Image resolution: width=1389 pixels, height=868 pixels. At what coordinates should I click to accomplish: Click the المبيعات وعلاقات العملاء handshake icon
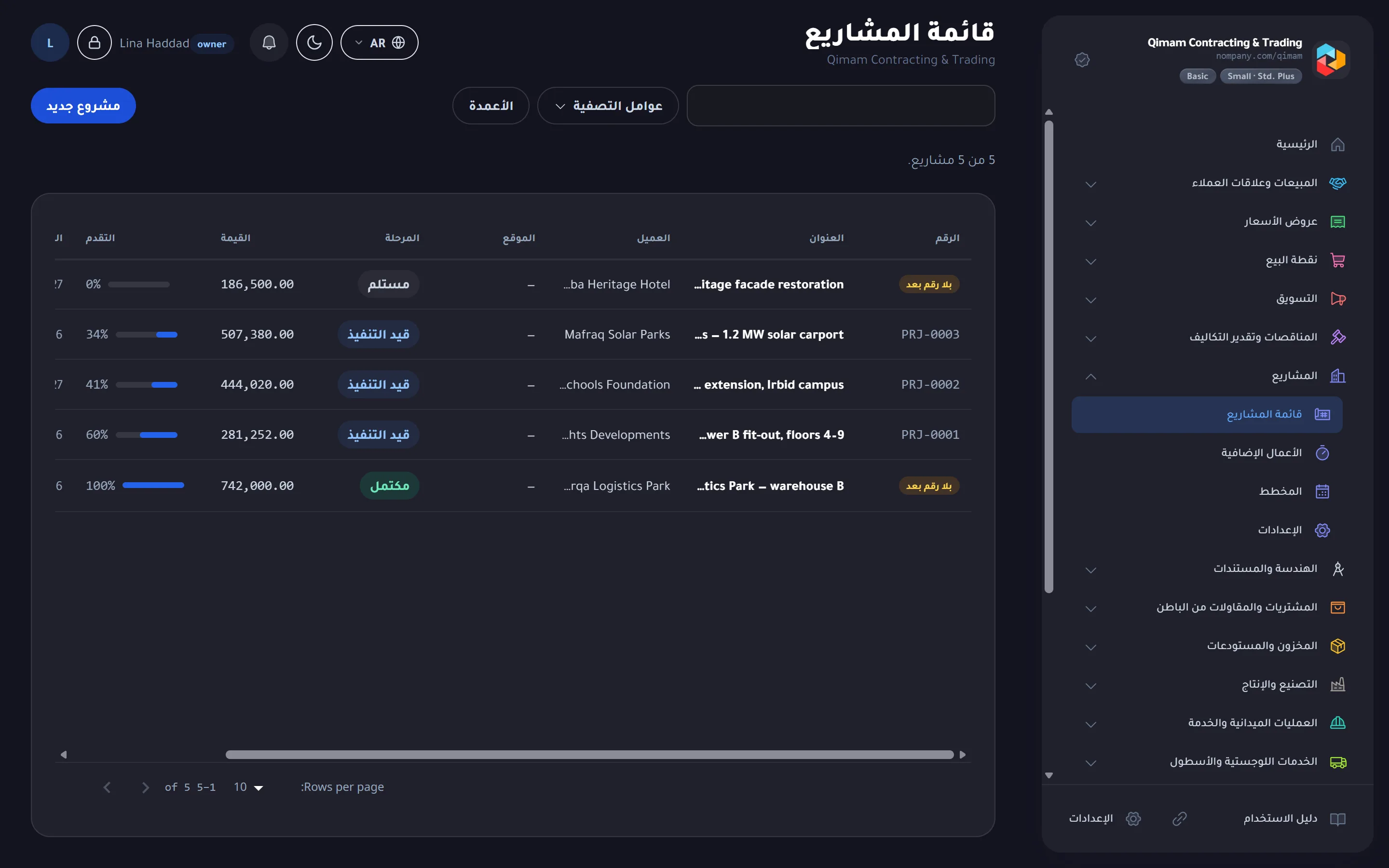(1337, 183)
